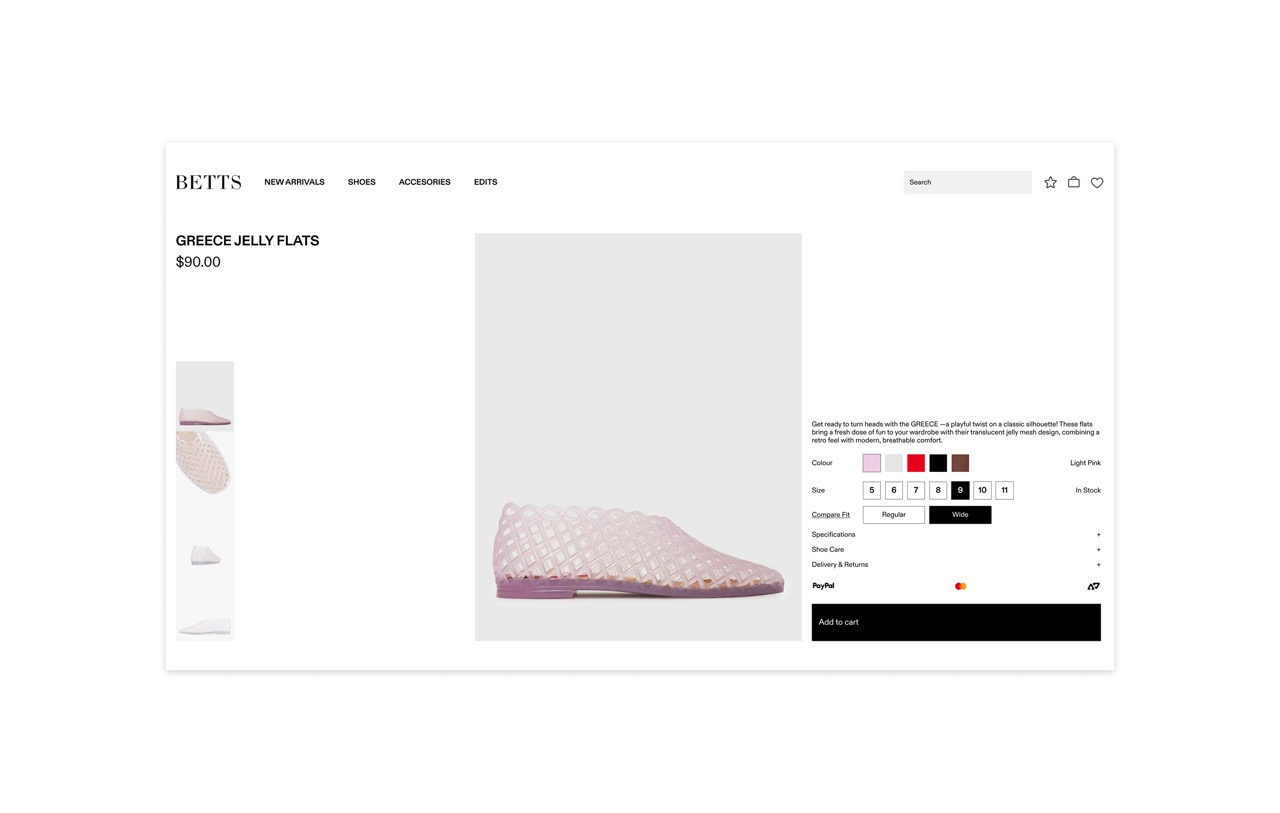This screenshot has height=813, width=1280.
Task: Click the Mastercard payment logo
Action: point(960,586)
